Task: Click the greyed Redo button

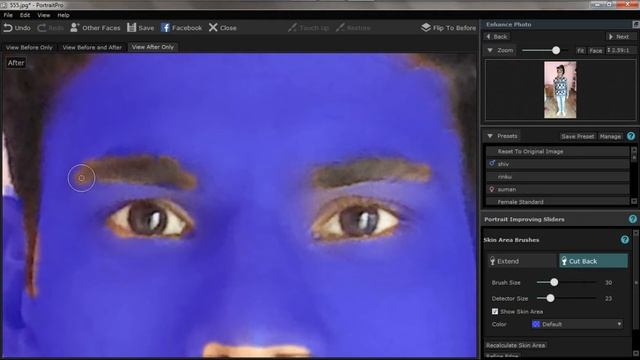Action: click(51, 28)
